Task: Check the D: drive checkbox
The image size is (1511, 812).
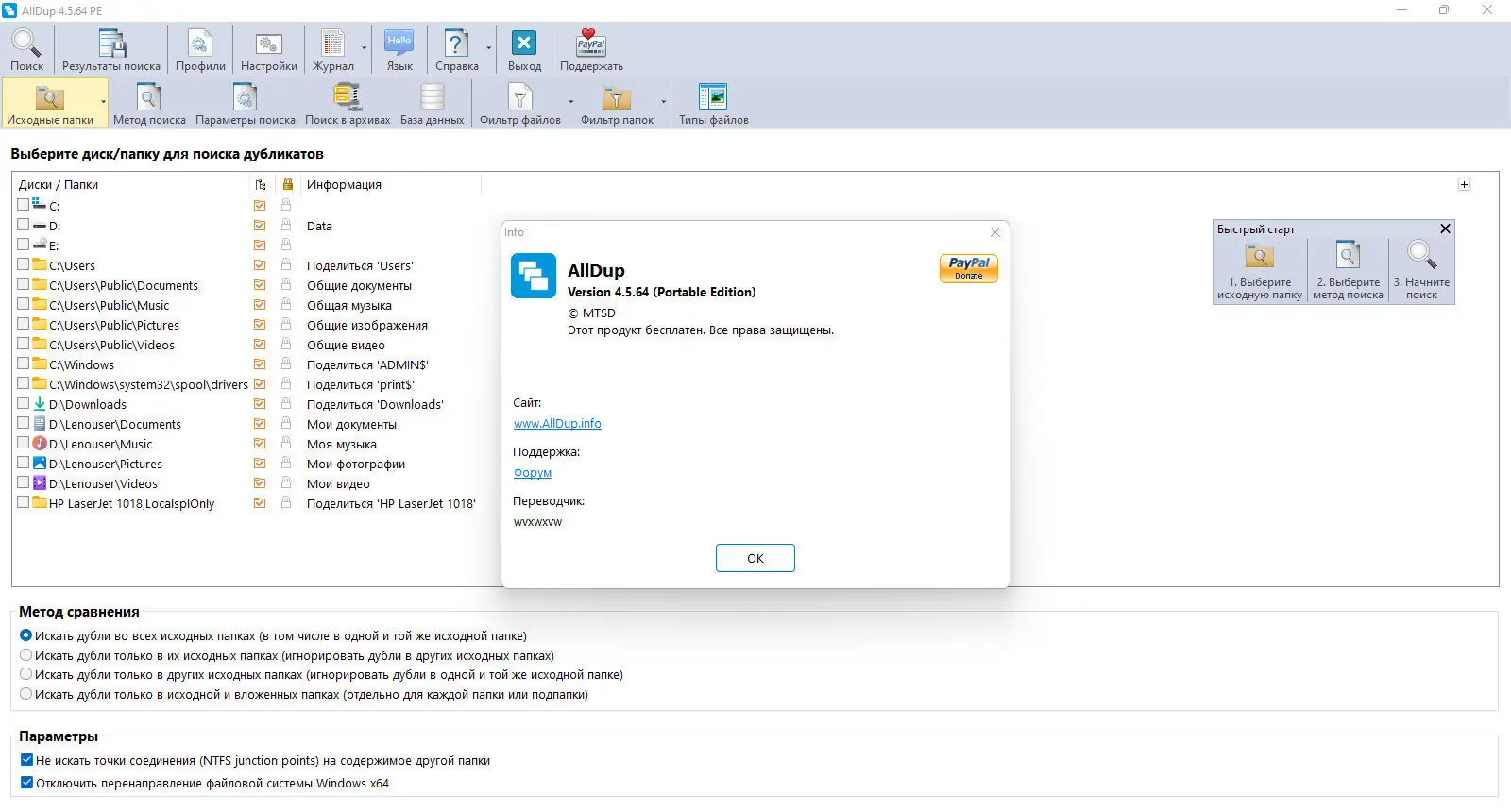Action: point(24,225)
